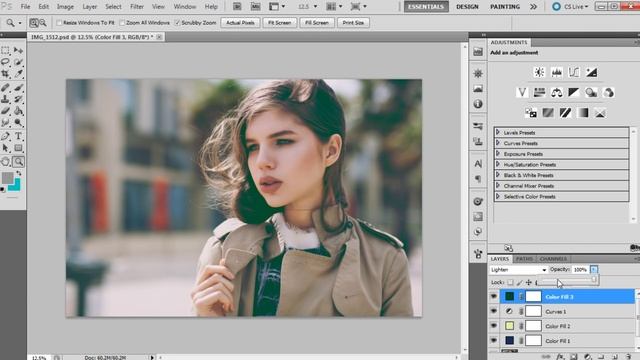Select the Clone Stamp tool
The image size is (640, 360).
click(6, 99)
